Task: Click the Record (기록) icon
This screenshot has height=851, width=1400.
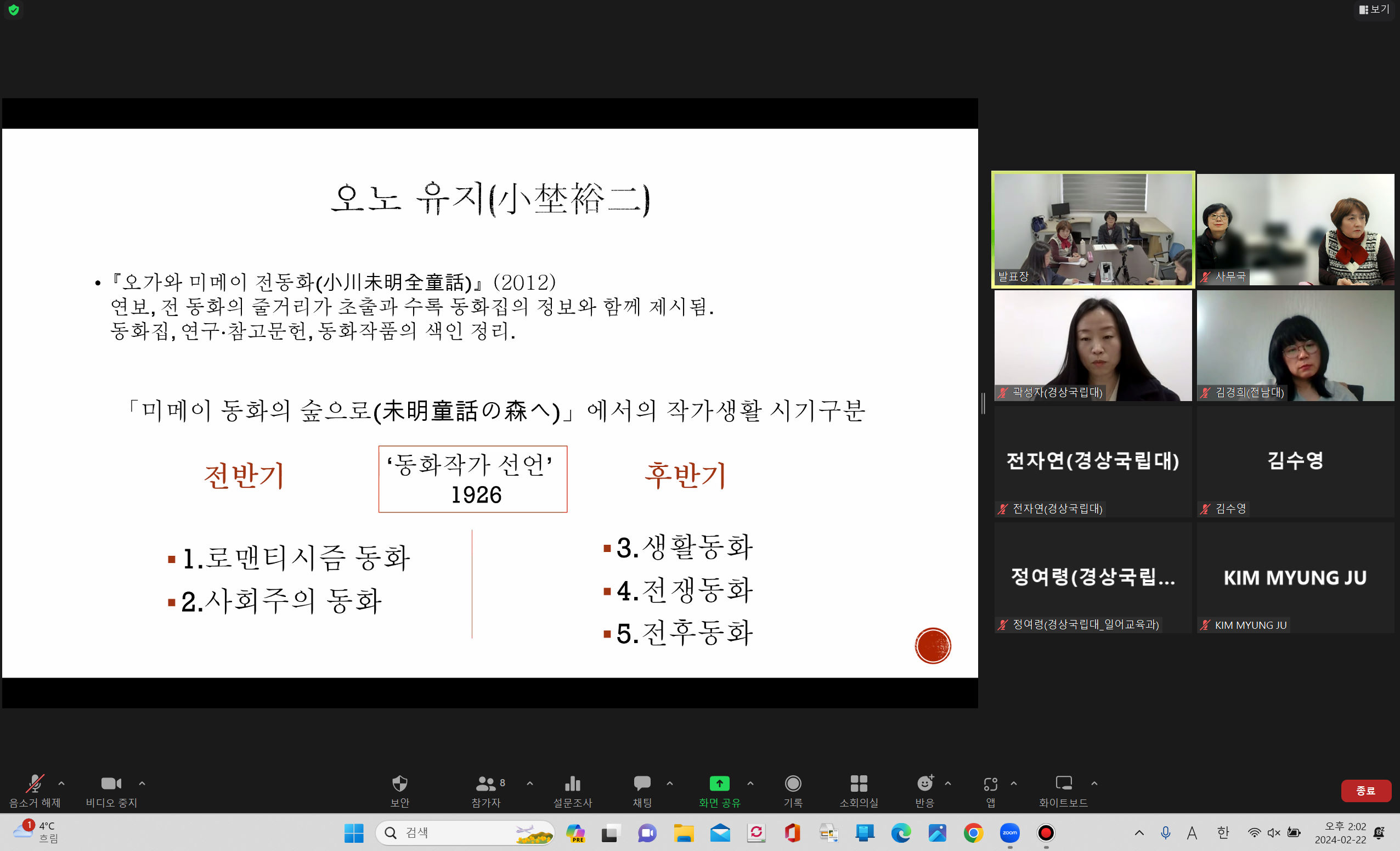Action: coord(793,785)
